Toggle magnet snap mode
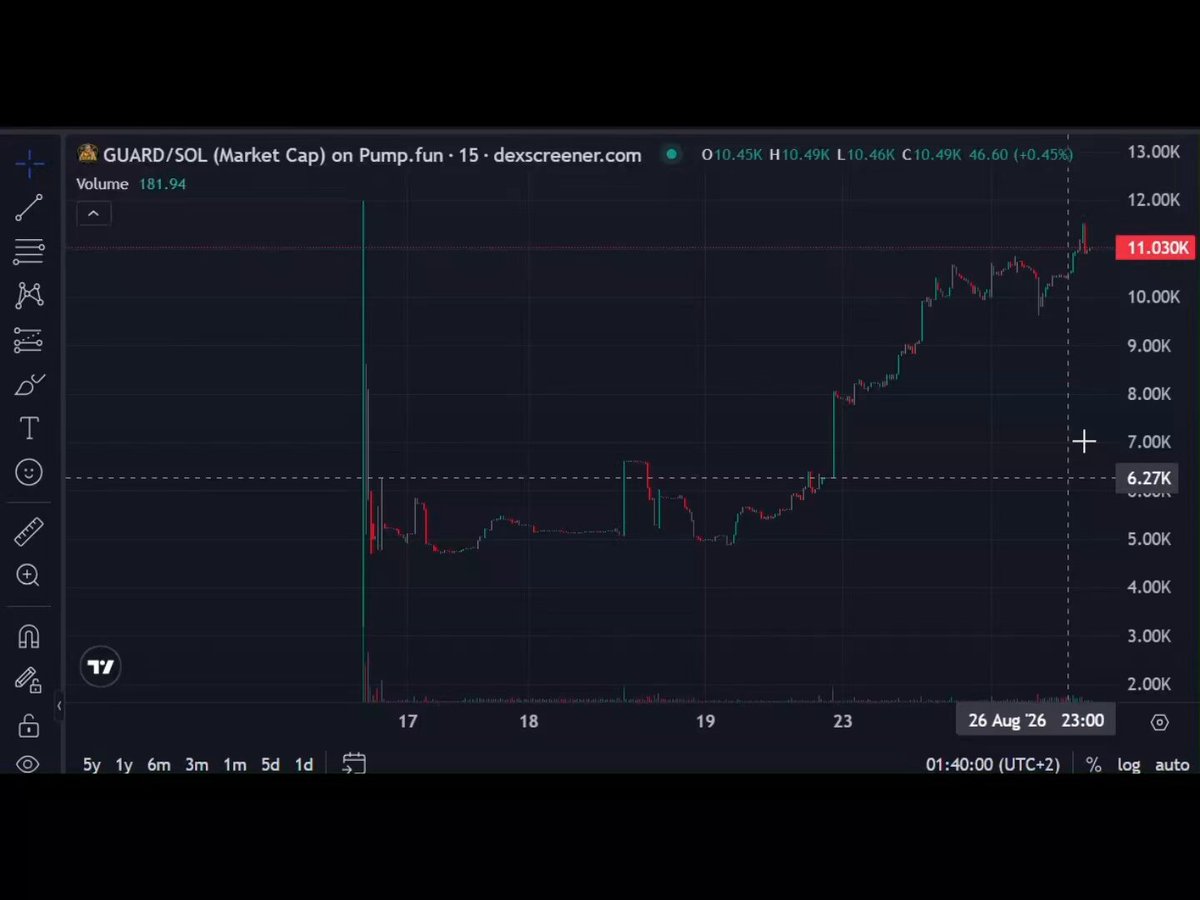This screenshot has height=900, width=1200. click(x=29, y=636)
